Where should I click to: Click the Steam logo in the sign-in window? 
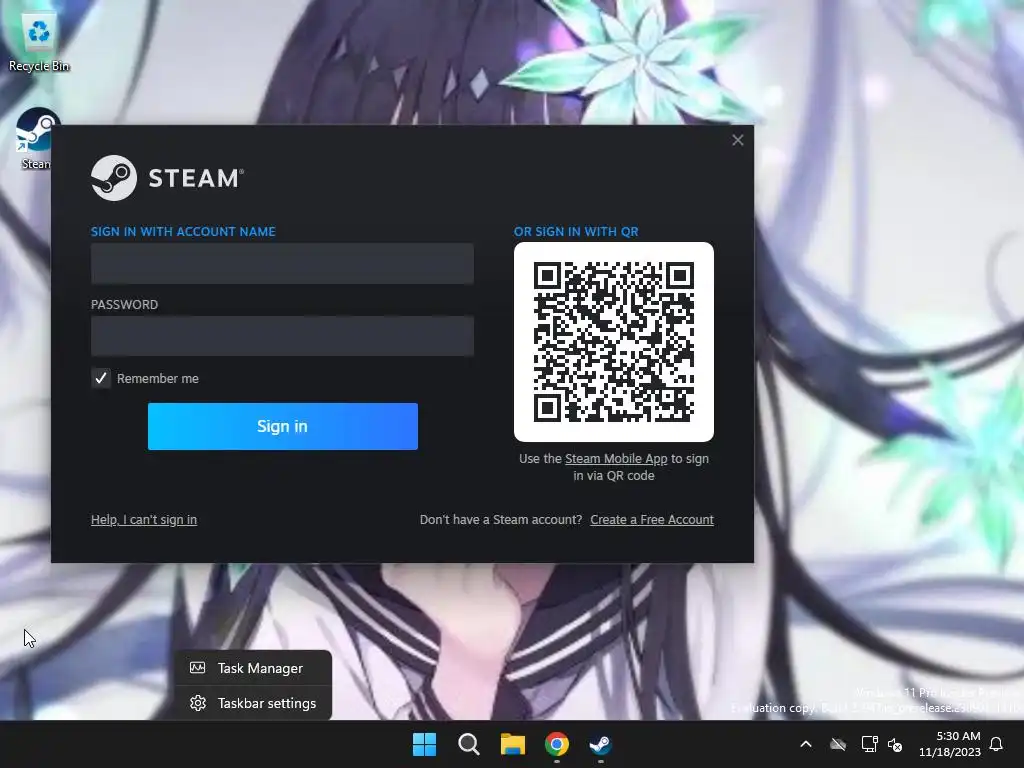tap(167, 178)
